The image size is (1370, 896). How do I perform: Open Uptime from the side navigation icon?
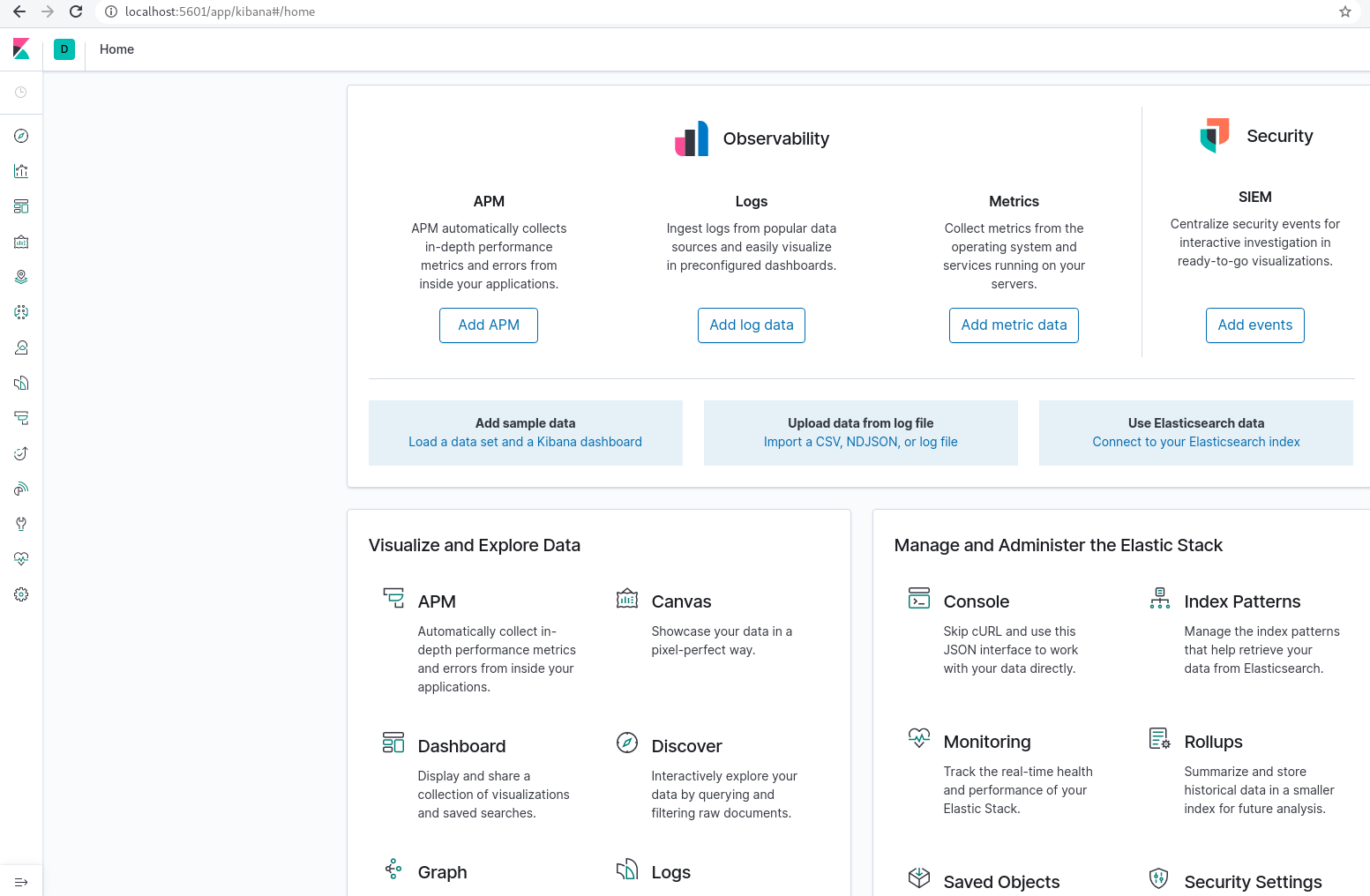(x=21, y=453)
